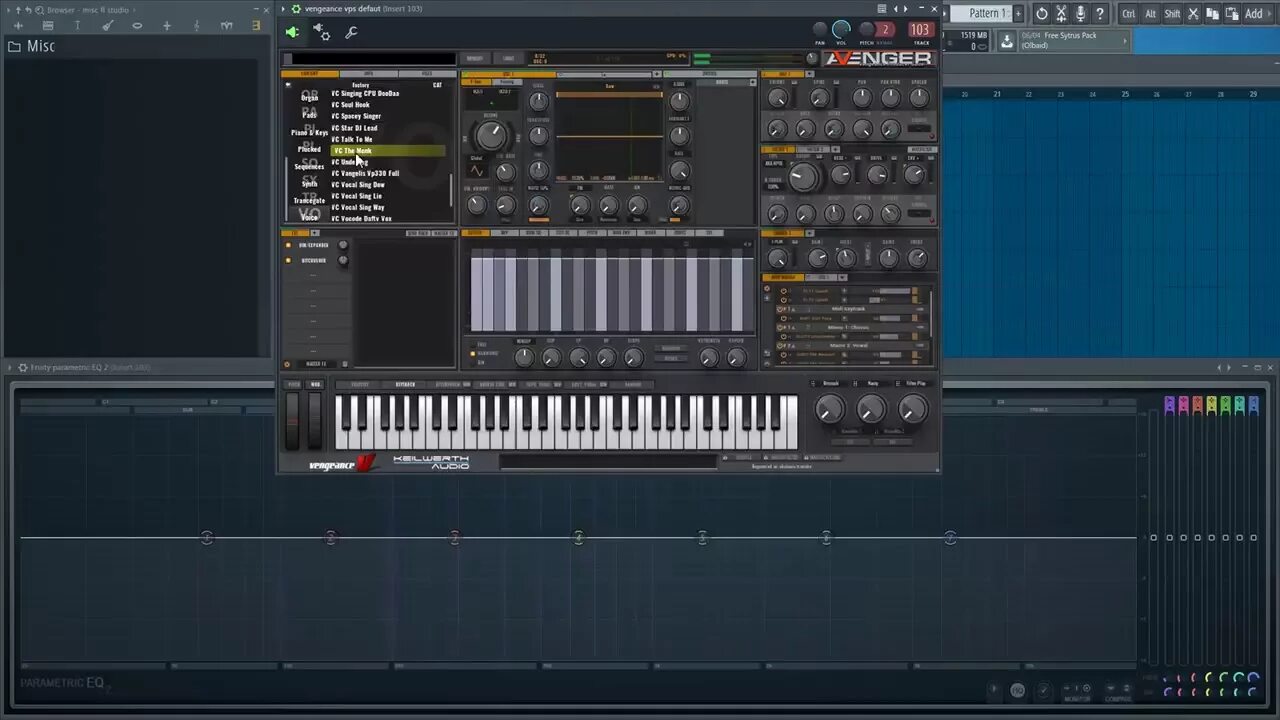Click the yellow icon at Browser toolbar end
Screen dimensions: 1280x720
click(x=256, y=25)
